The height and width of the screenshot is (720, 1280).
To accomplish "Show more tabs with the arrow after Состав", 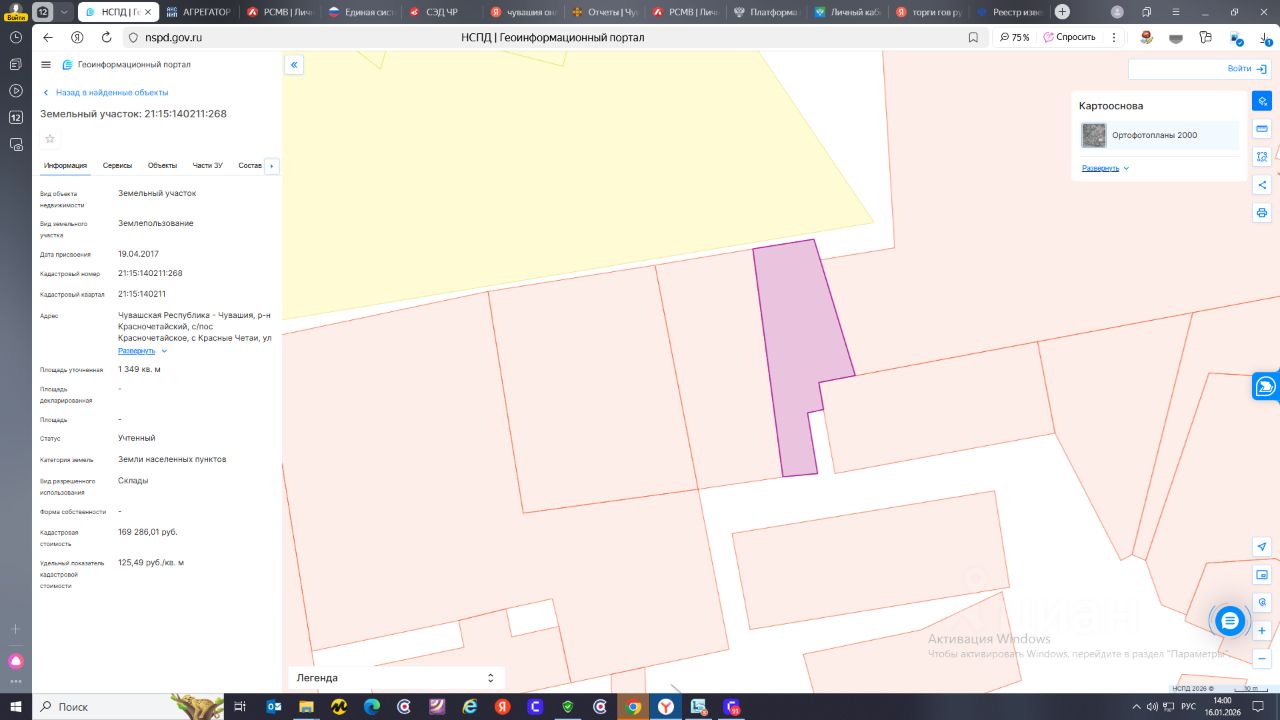I will [272, 166].
